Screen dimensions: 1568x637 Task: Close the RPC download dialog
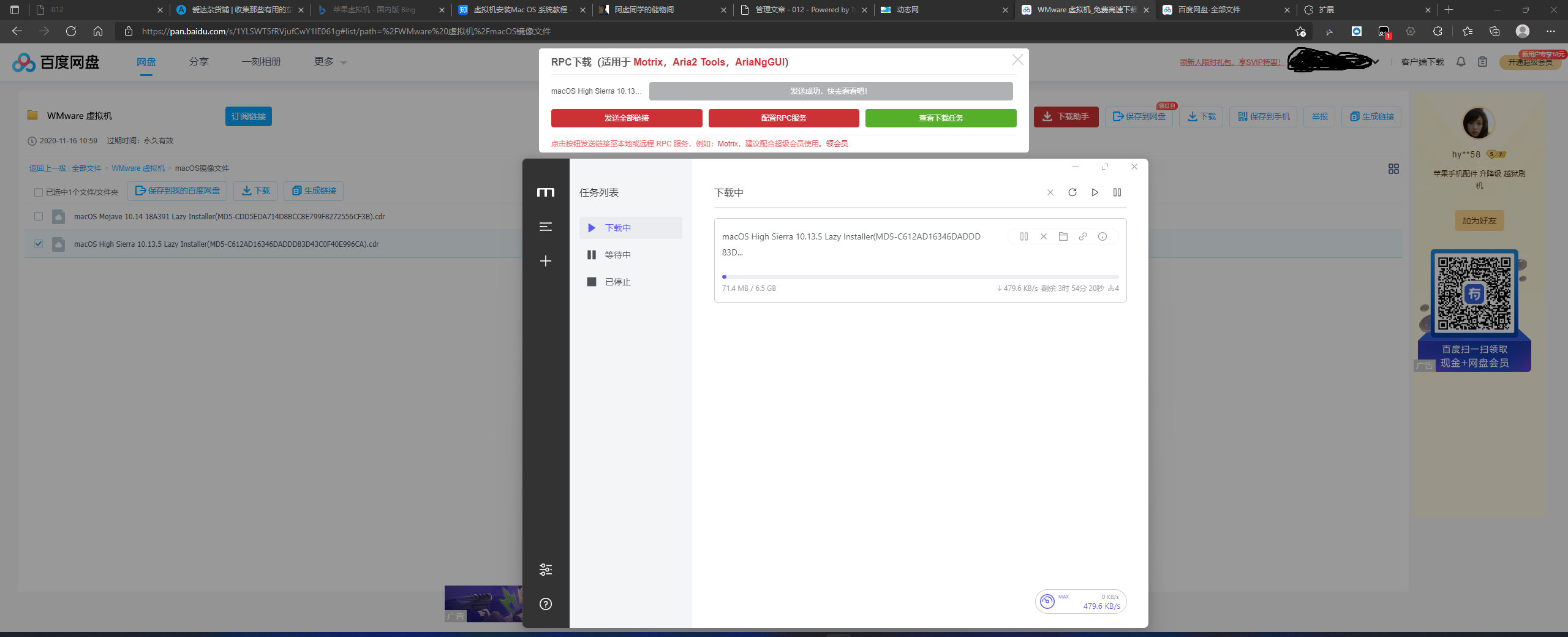(1017, 59)
